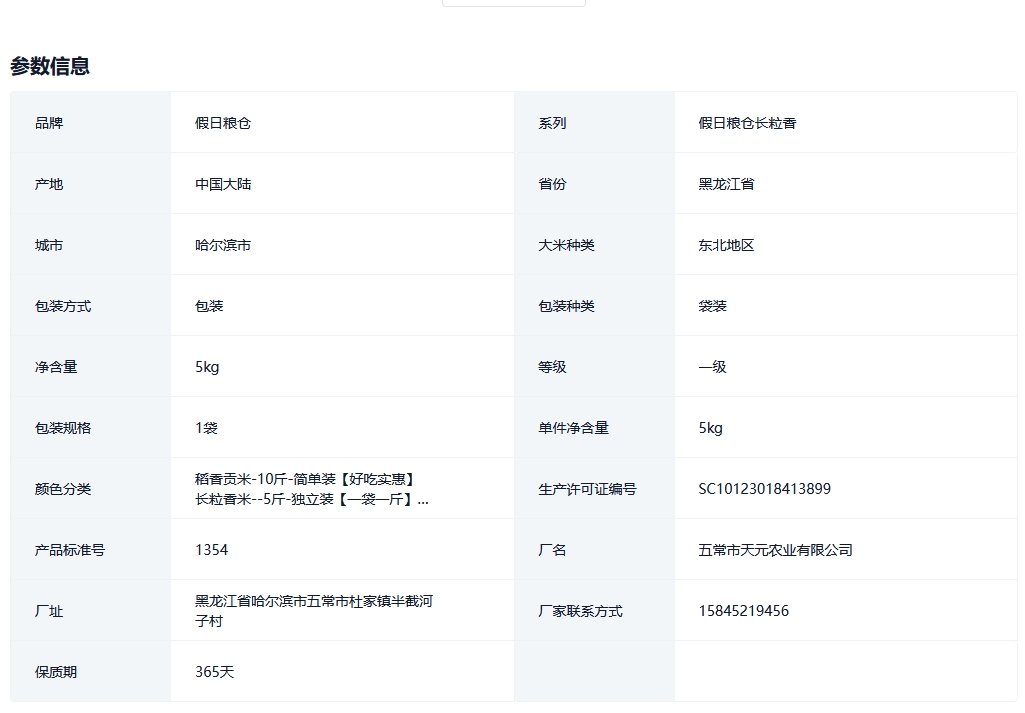Click the 产地 label
1025x713 pixels.
click(x=49, y=184)
